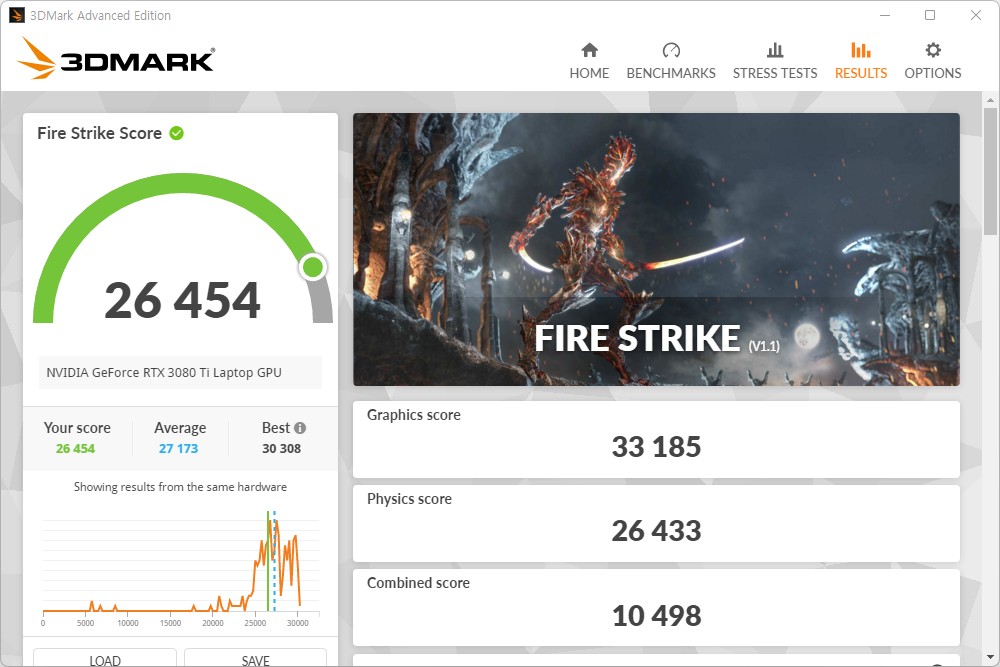Click the Best value 30 308
The width and height of the screenshot is (1000, 667).
(281, 448)
